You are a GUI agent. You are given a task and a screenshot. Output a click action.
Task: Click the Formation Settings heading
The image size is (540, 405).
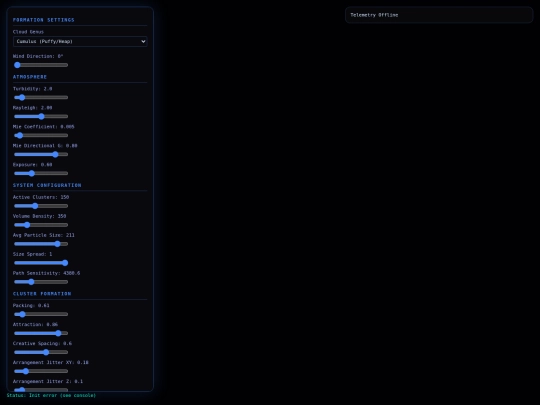click(43, 20)
